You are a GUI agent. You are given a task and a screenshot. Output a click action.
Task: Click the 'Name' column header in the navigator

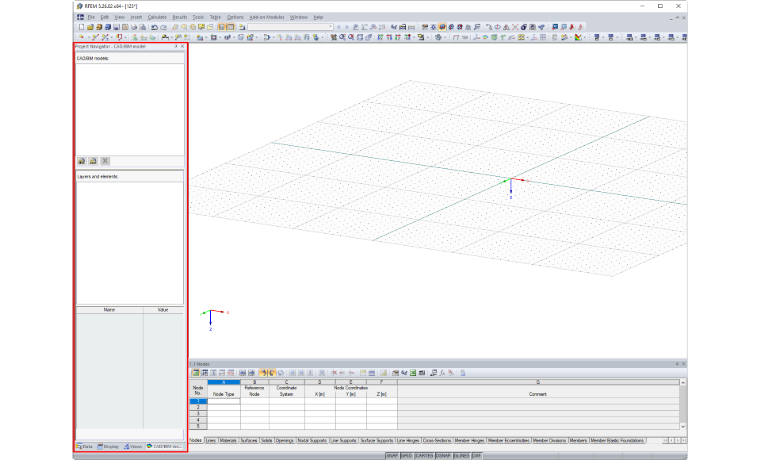point(110,310)
